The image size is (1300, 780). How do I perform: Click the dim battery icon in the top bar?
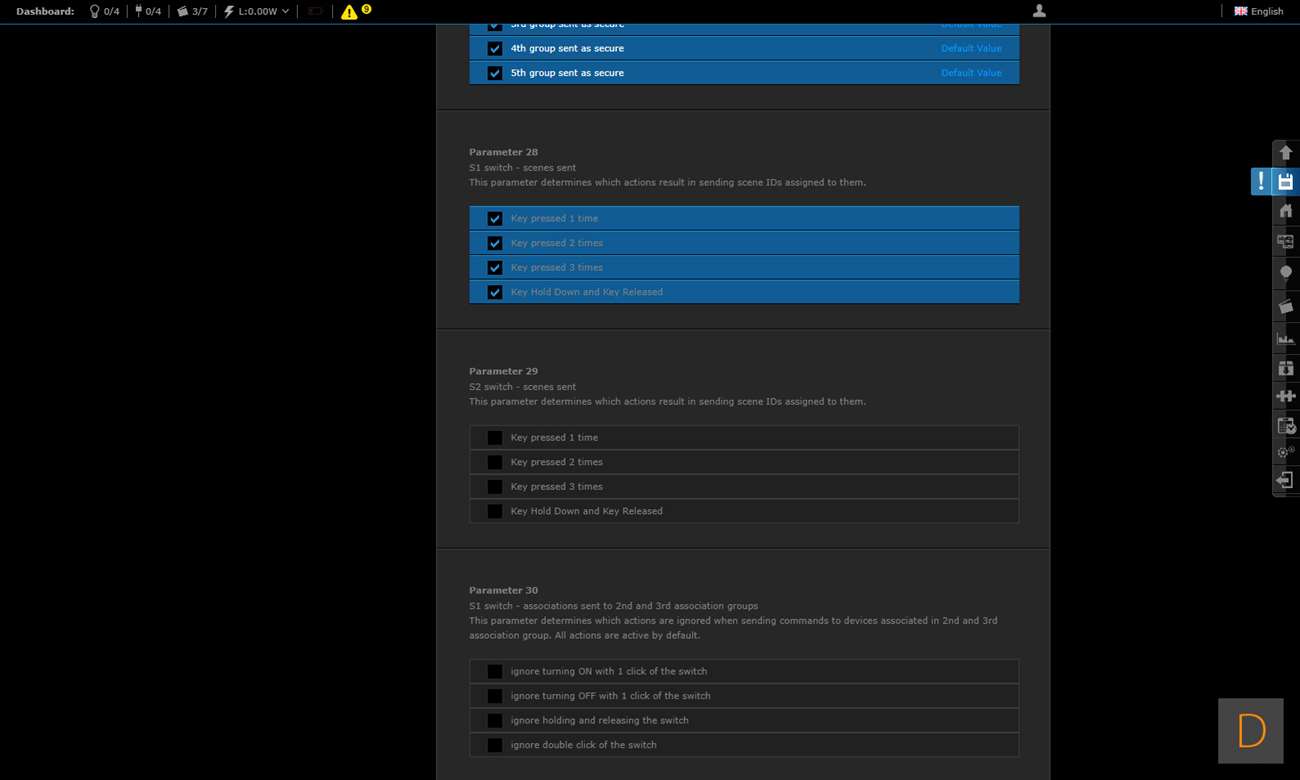point(316,11)
